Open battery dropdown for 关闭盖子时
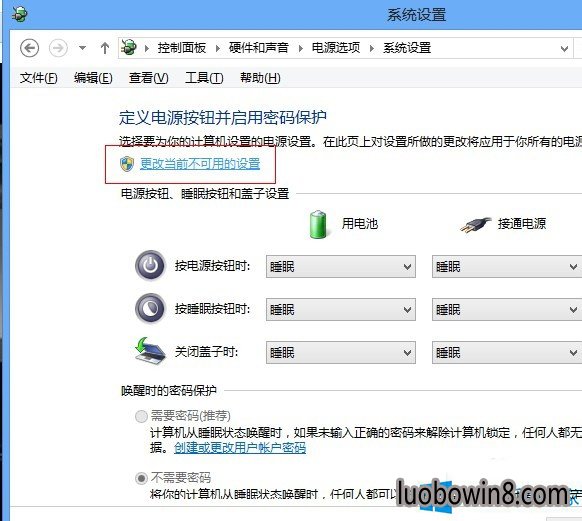Image resolution: width=582 pixels, height=521 pixels. pyautogui.click(x=341, y=353)
